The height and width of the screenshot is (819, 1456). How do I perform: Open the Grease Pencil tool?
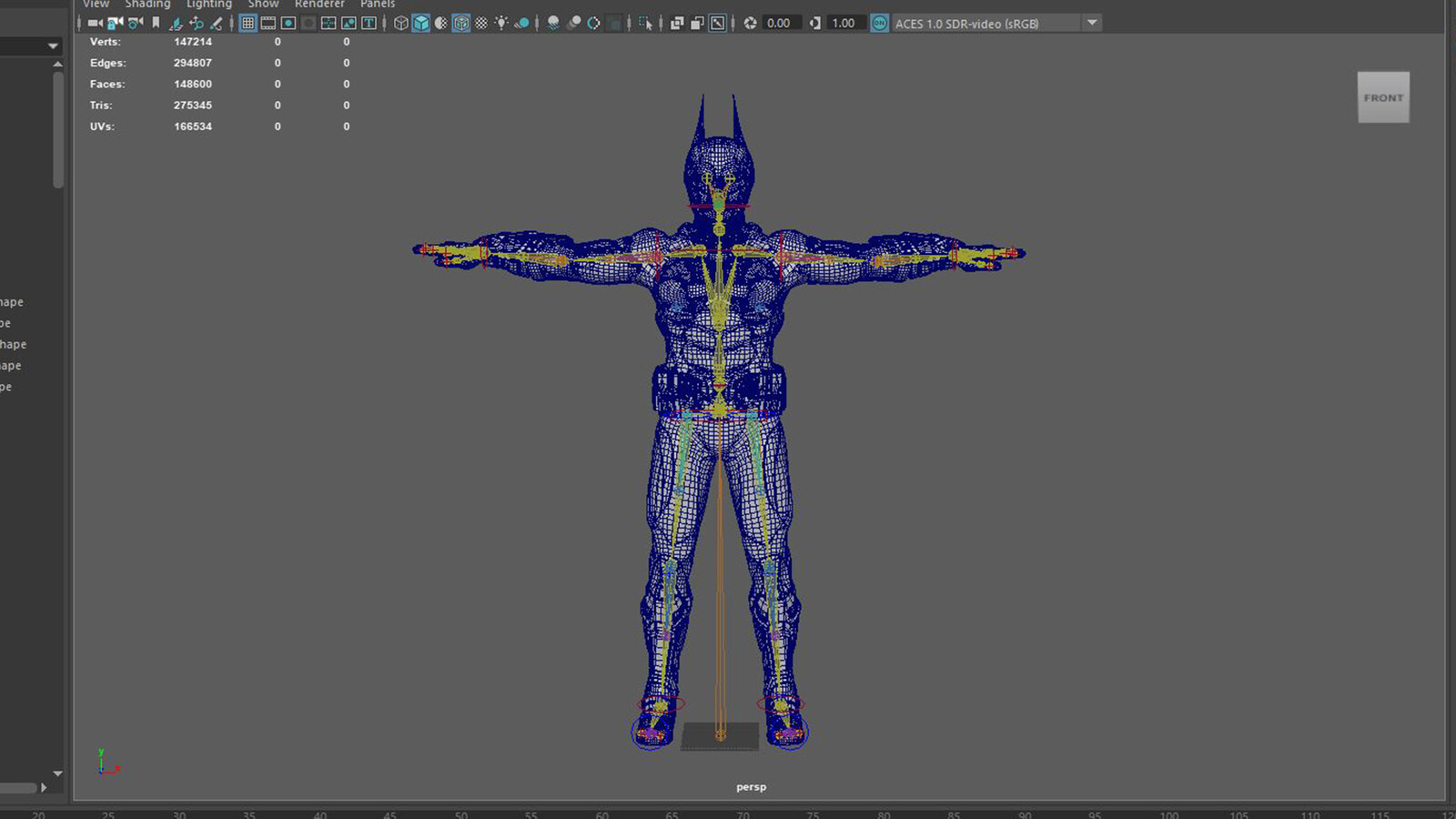217,24
